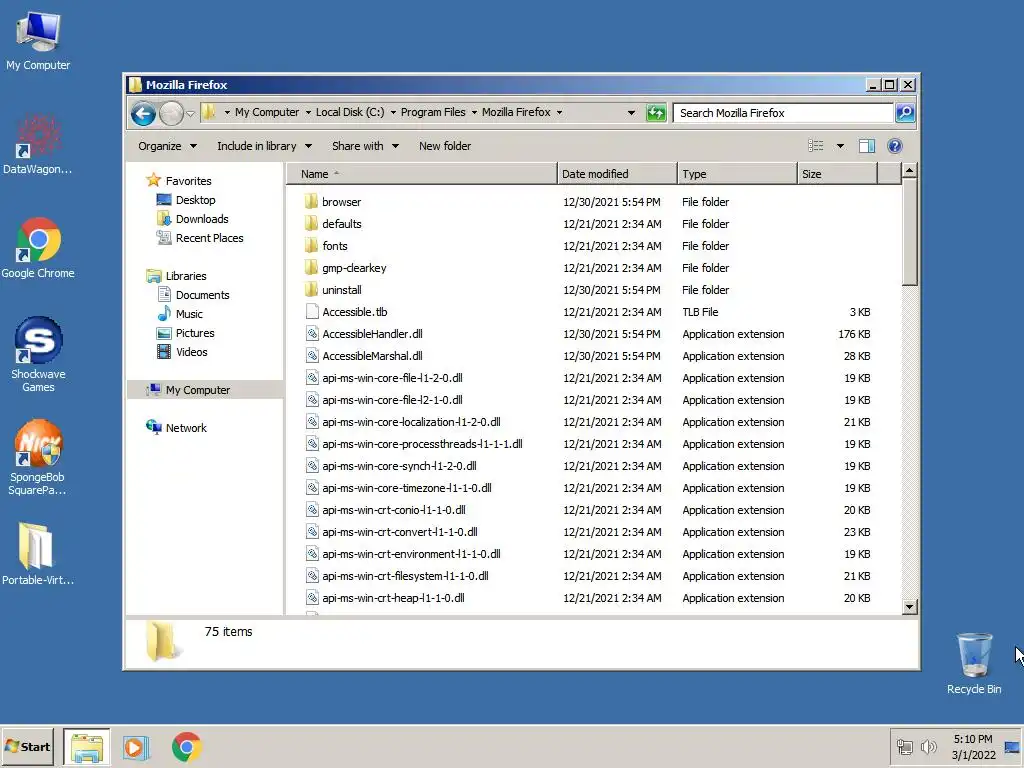
Task: Click the Search Mozilla Firefox field
Action: pyautogui.click(x=783, y=113)
